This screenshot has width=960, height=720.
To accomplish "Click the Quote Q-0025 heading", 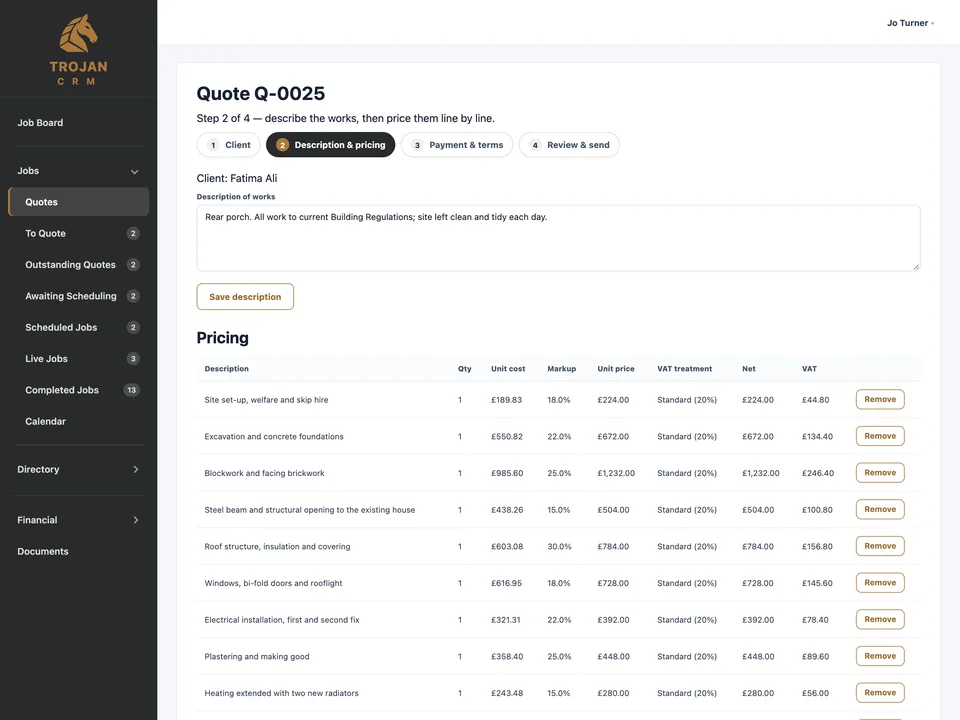I will pos(261,94).
